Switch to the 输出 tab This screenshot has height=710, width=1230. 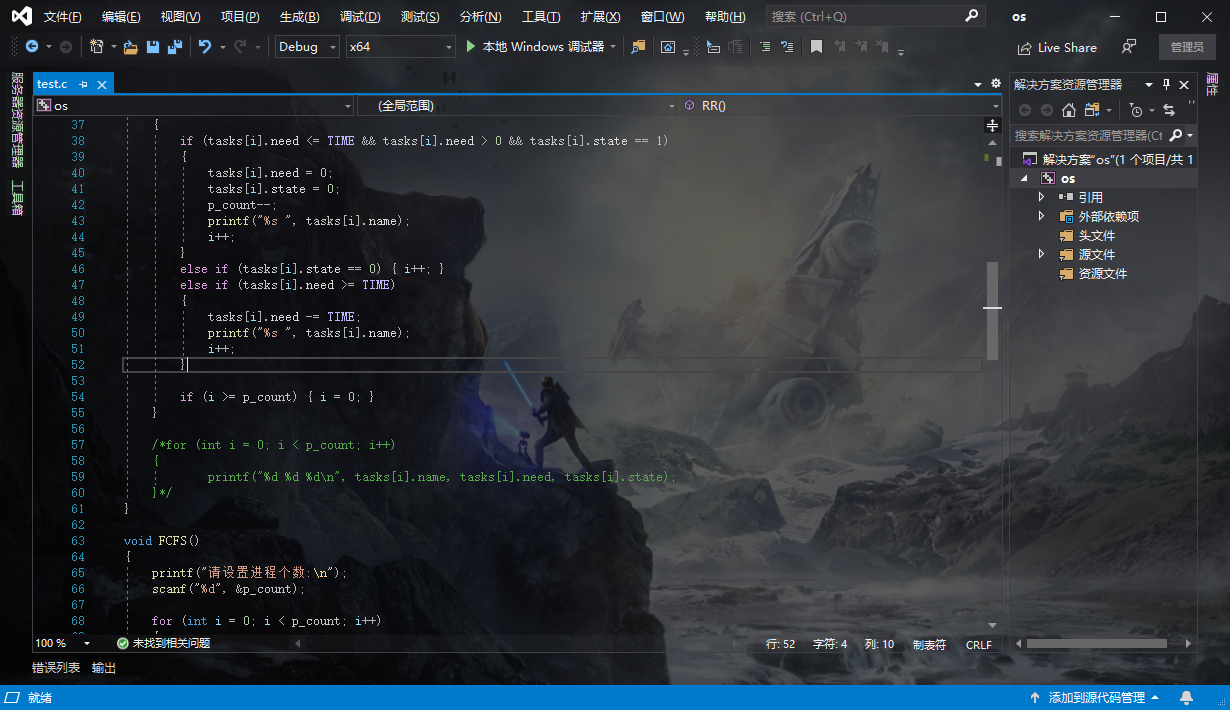104,668
